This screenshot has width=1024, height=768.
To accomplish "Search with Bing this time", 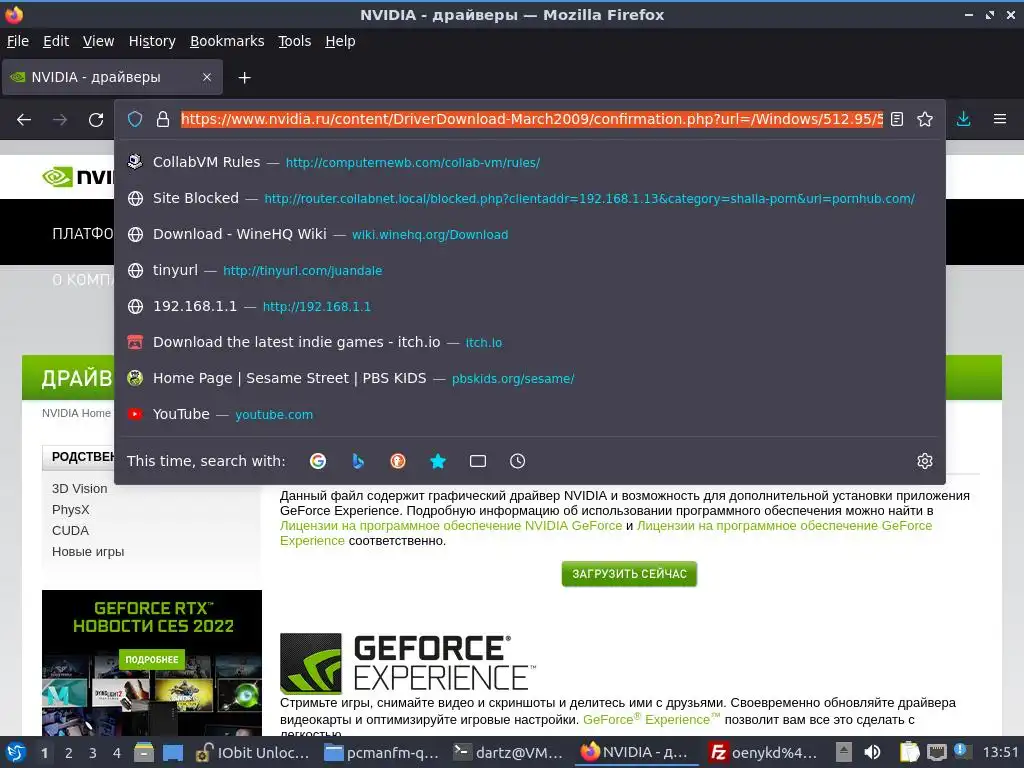I will [x=358, y=461].
